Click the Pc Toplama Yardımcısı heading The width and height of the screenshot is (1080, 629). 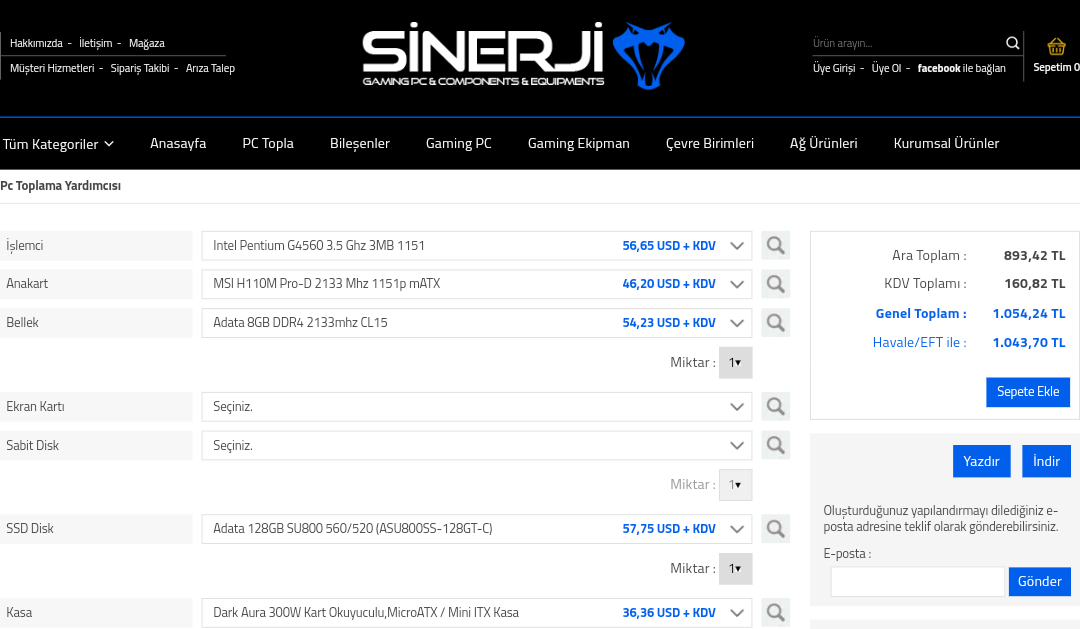tap(61, 186)
